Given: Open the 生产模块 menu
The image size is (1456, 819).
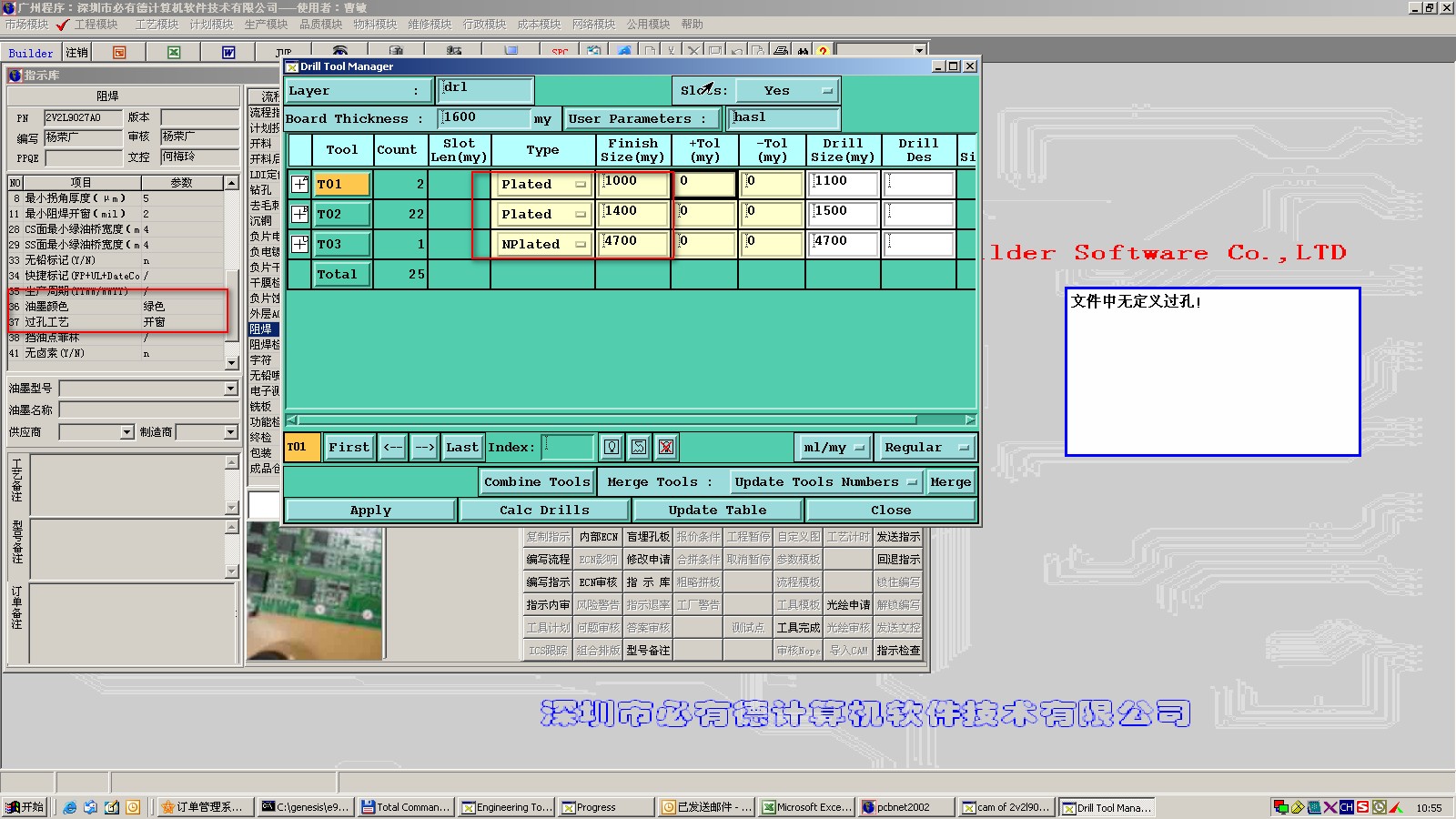Looking at the screenshot, I should point(266,25).
